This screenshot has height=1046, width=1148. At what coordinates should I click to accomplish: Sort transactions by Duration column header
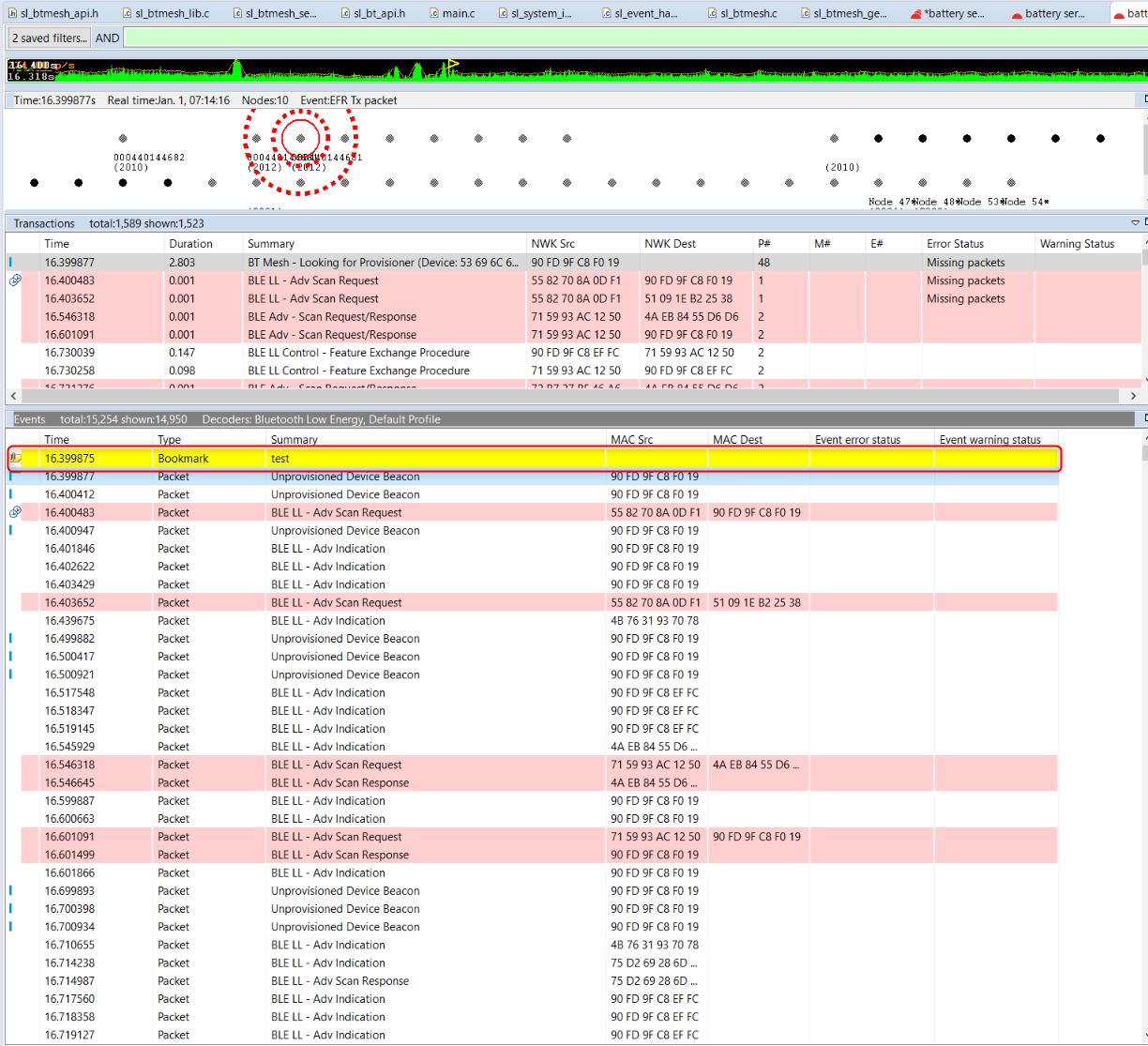190,243
